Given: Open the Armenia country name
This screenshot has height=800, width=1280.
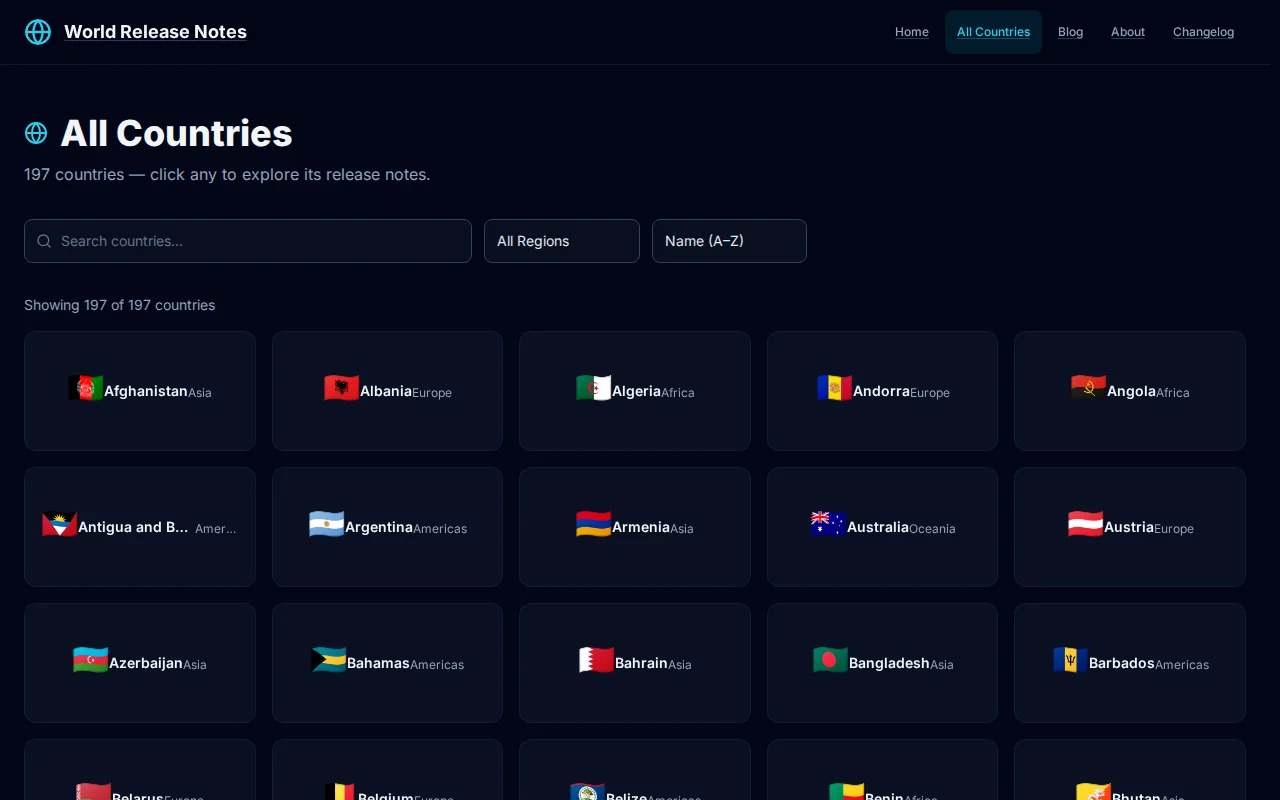Looking at the screenshot, I should 641,527.
